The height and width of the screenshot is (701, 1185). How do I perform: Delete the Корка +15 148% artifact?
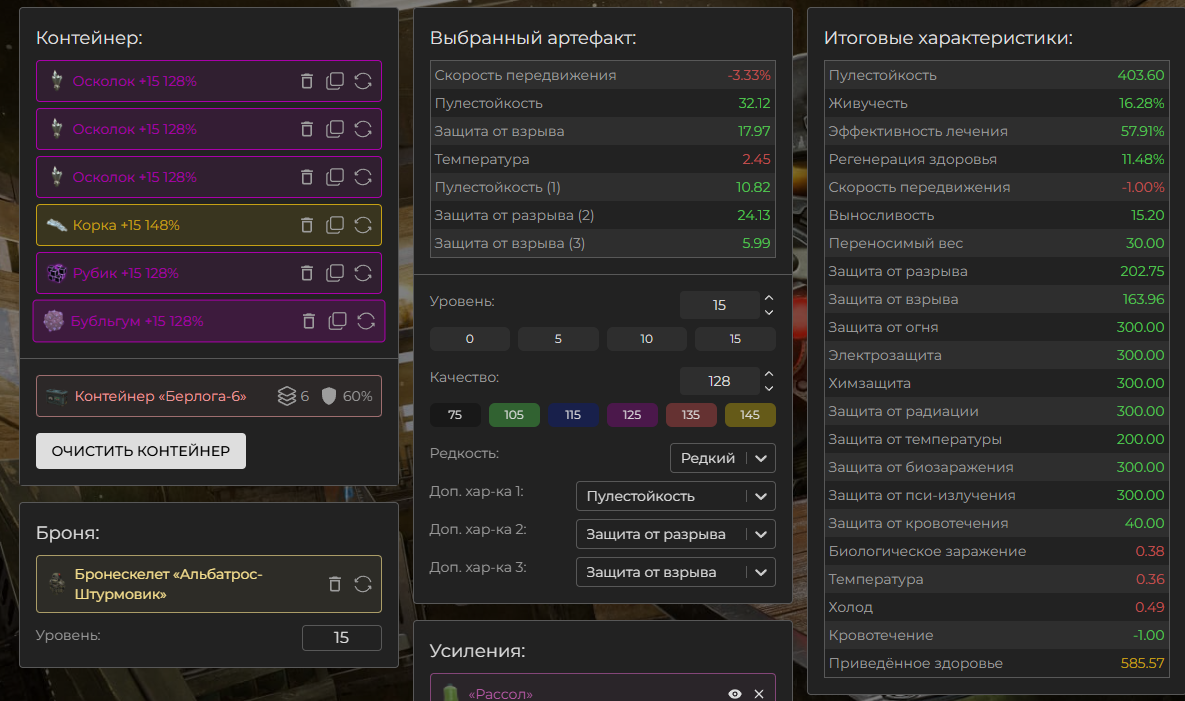(x=307, y=225)
